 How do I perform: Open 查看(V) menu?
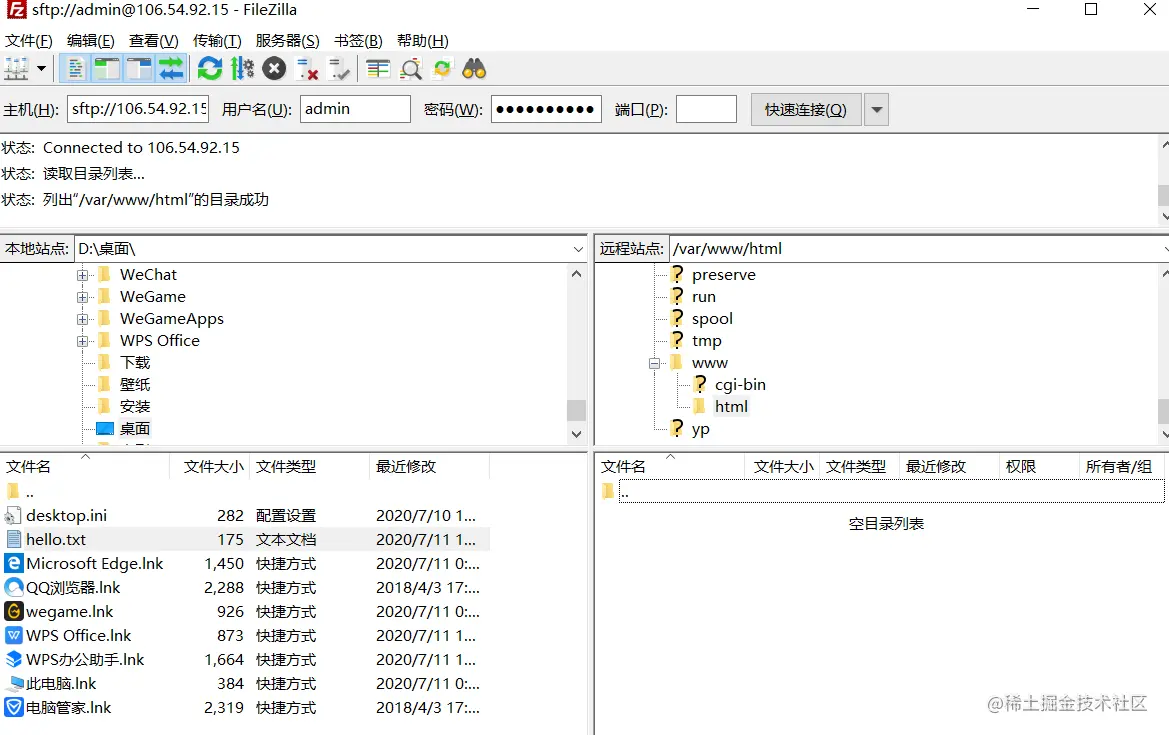point(154,40)
